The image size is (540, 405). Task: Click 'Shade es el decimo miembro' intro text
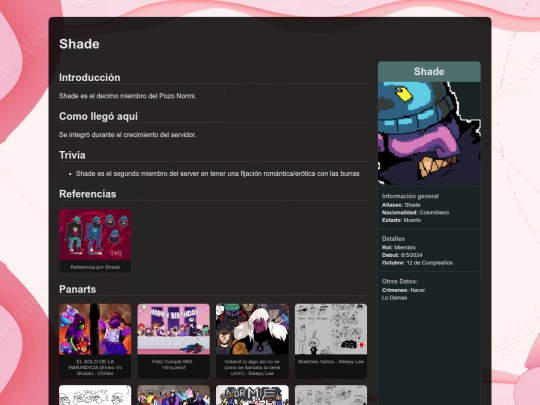pyautogui.click(x=127, y=96)
